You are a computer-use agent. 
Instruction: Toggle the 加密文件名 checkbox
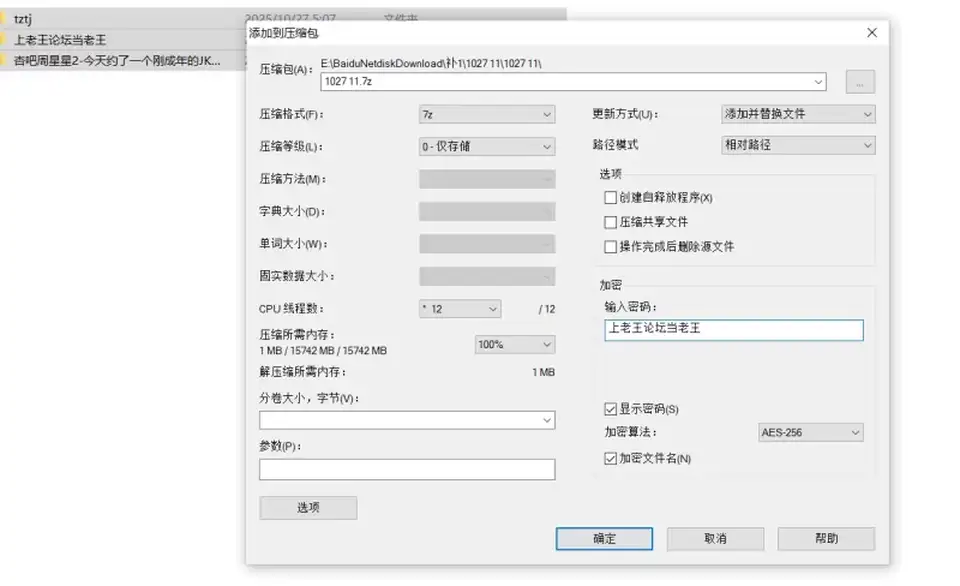click(610, 459)
